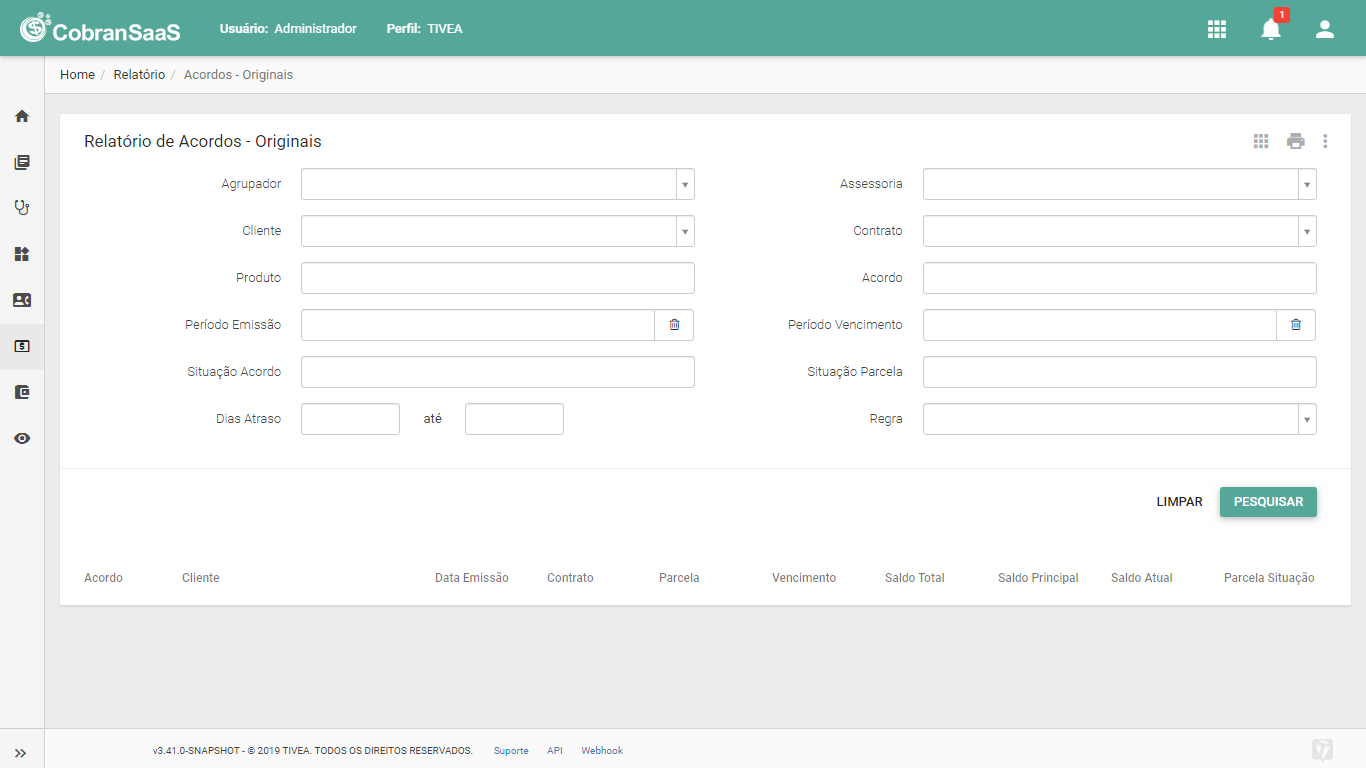Sort by Parcela column header
Viewport: 1366px width, 768px height.
tap(679, 578)
